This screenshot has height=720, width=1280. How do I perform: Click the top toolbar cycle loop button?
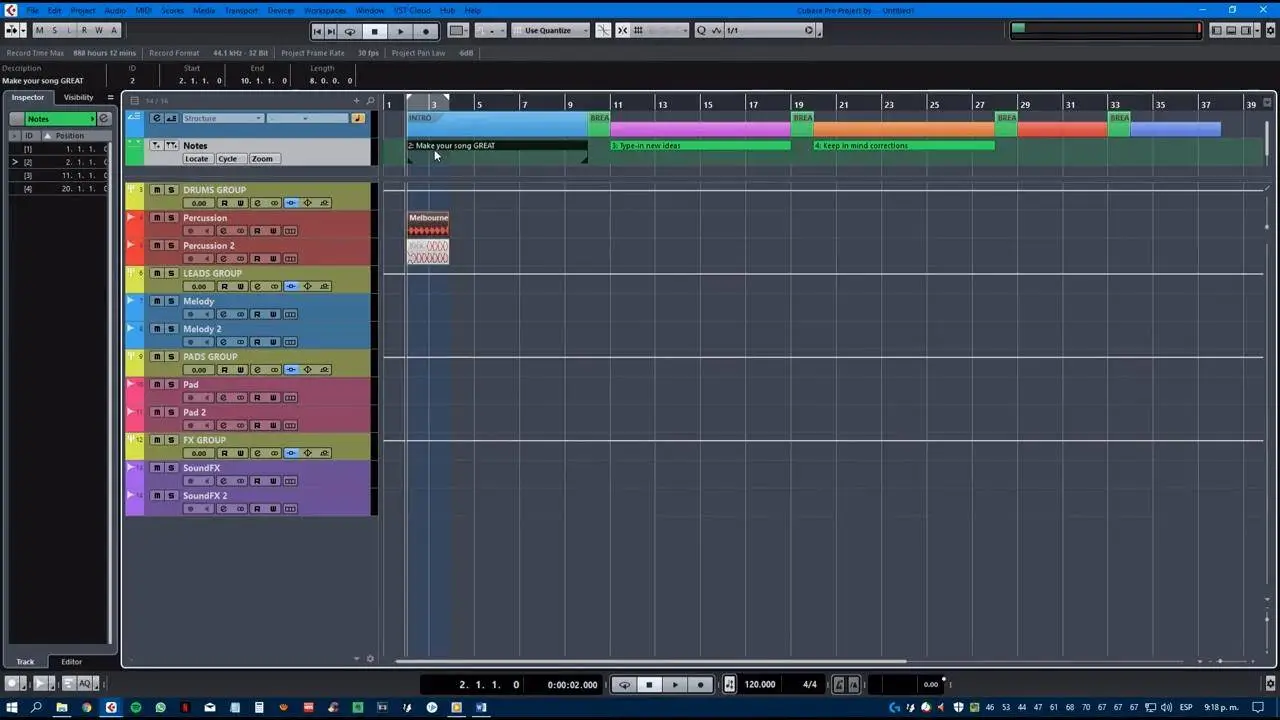[349, 31]
